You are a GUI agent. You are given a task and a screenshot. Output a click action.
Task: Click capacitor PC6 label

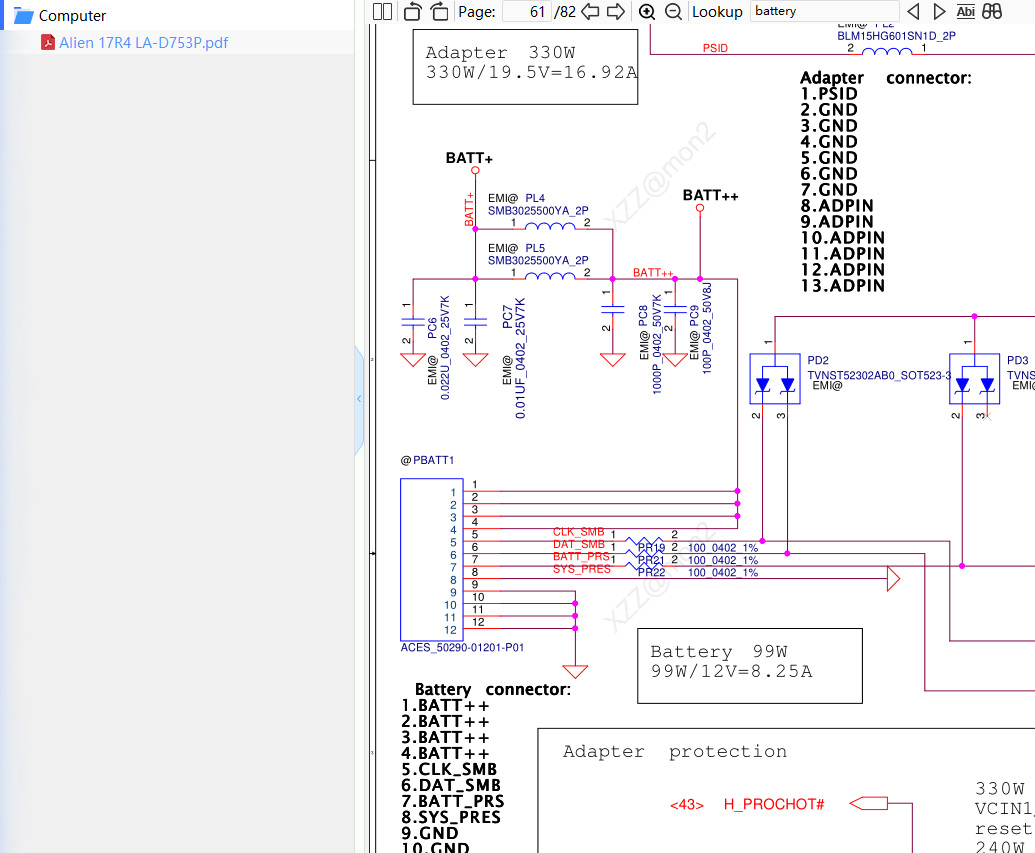[432, 328]
